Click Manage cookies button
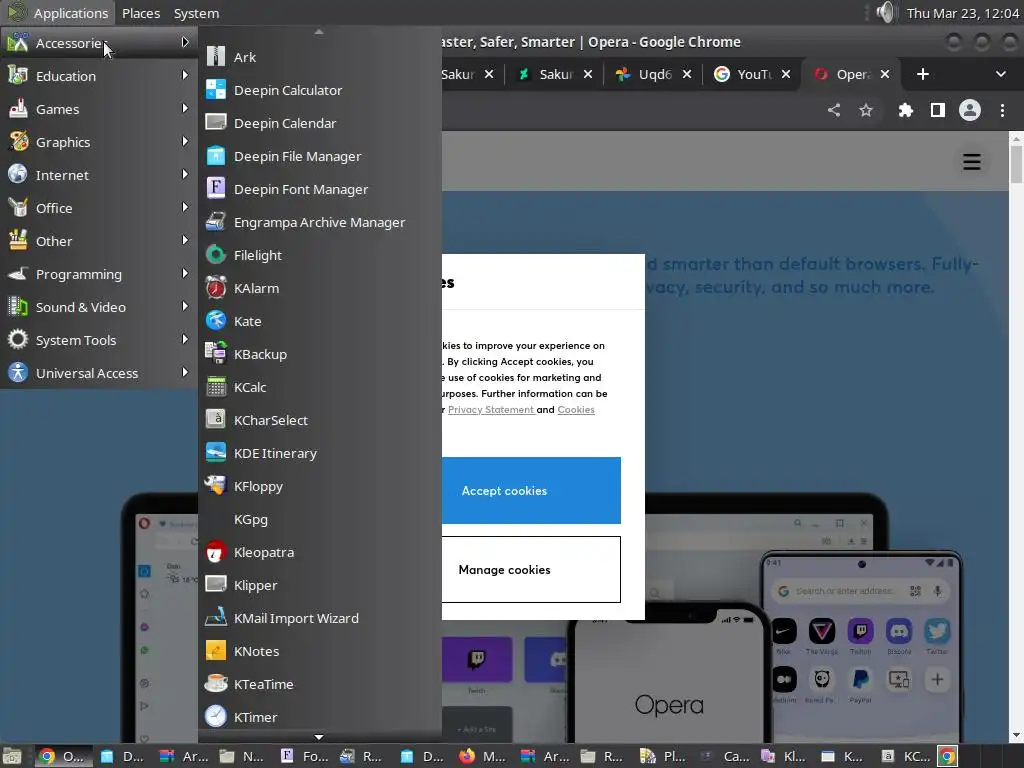 coord(531,569)
